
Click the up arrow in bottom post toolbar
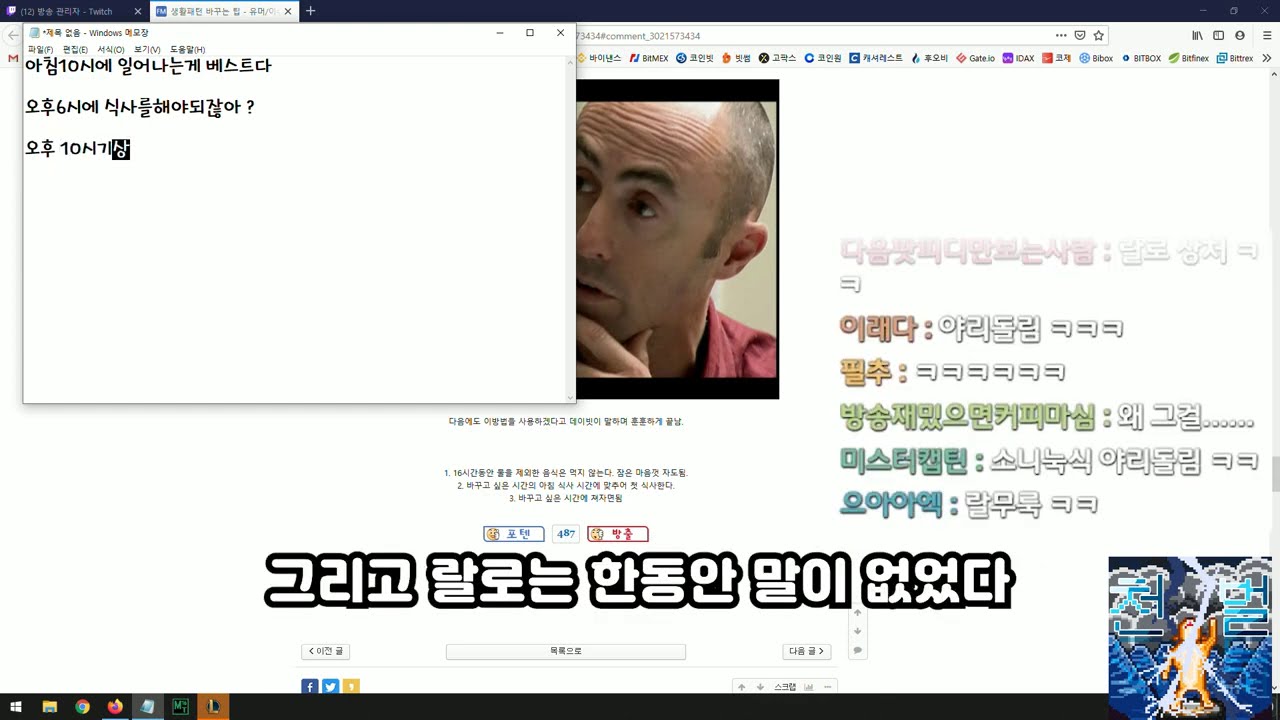click(741, 687)
